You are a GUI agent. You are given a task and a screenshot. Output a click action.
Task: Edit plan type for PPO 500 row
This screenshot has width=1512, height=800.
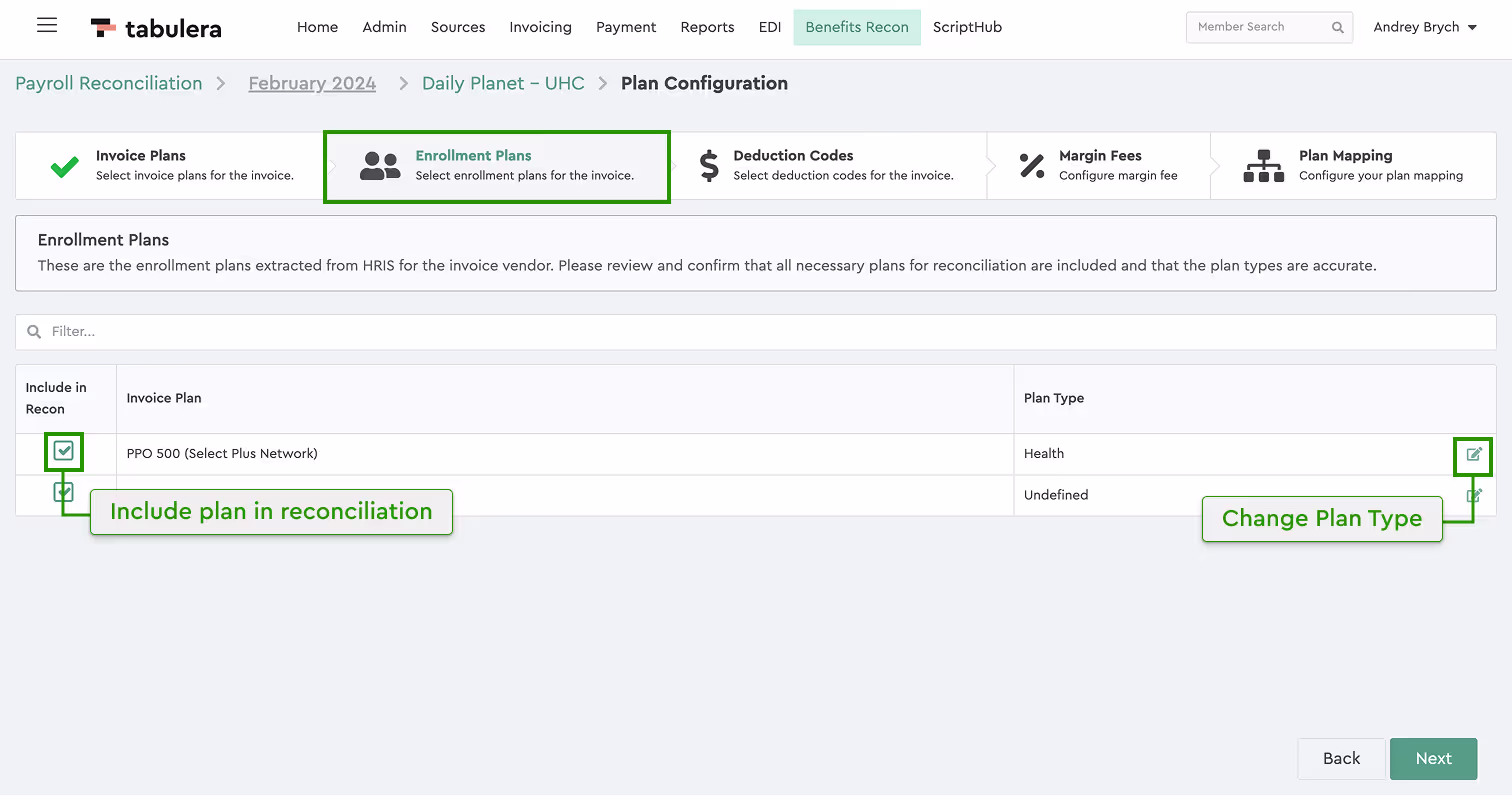coord(1474,454)
